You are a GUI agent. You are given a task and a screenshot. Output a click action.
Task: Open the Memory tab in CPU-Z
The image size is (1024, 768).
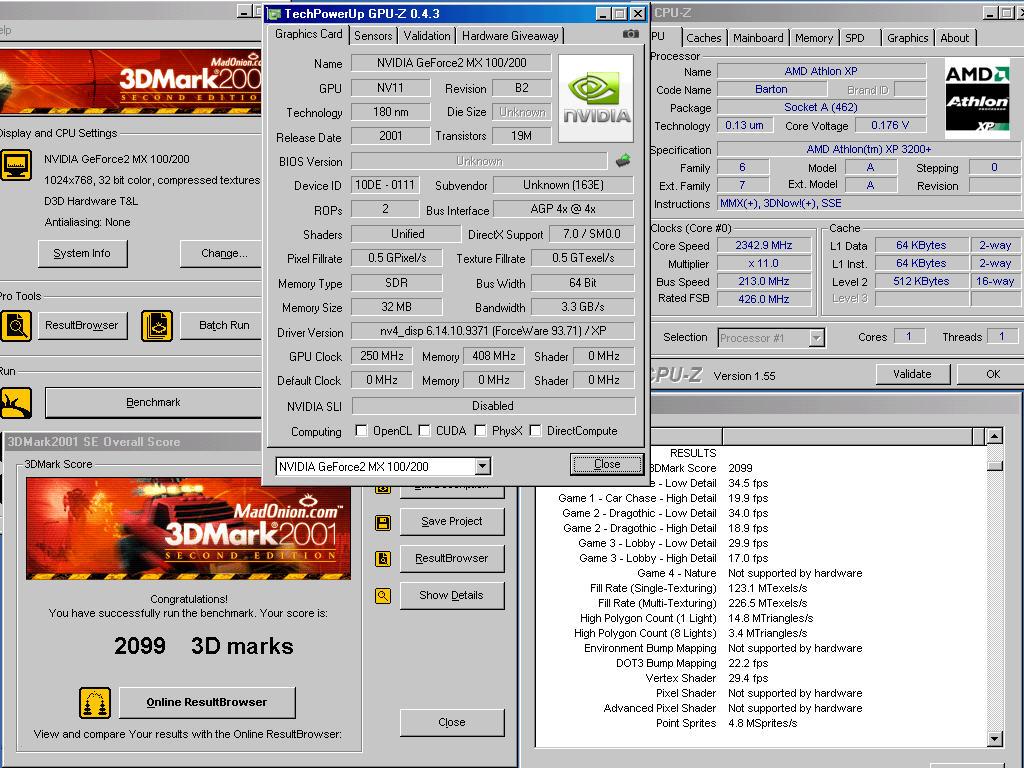click(813, 38)
